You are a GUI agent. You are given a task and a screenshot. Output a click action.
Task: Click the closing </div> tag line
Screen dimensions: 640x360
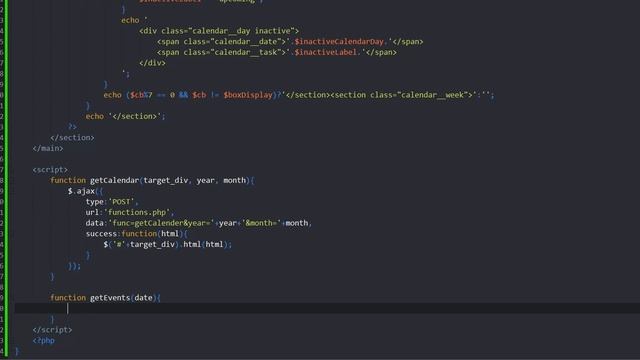point(152,63)
